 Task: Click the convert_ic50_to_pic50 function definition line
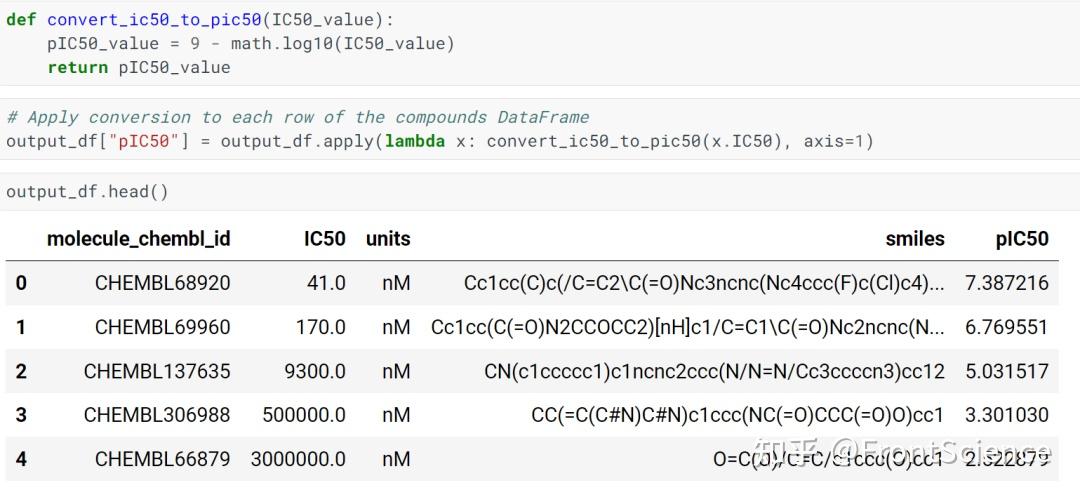tap(200, 19)
